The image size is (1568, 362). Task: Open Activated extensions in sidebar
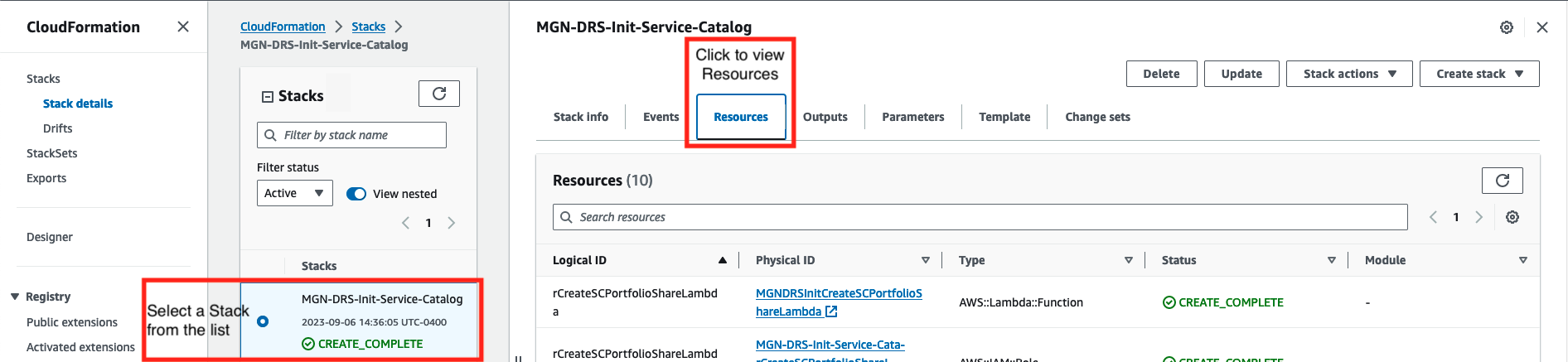[x=80, y=347]
